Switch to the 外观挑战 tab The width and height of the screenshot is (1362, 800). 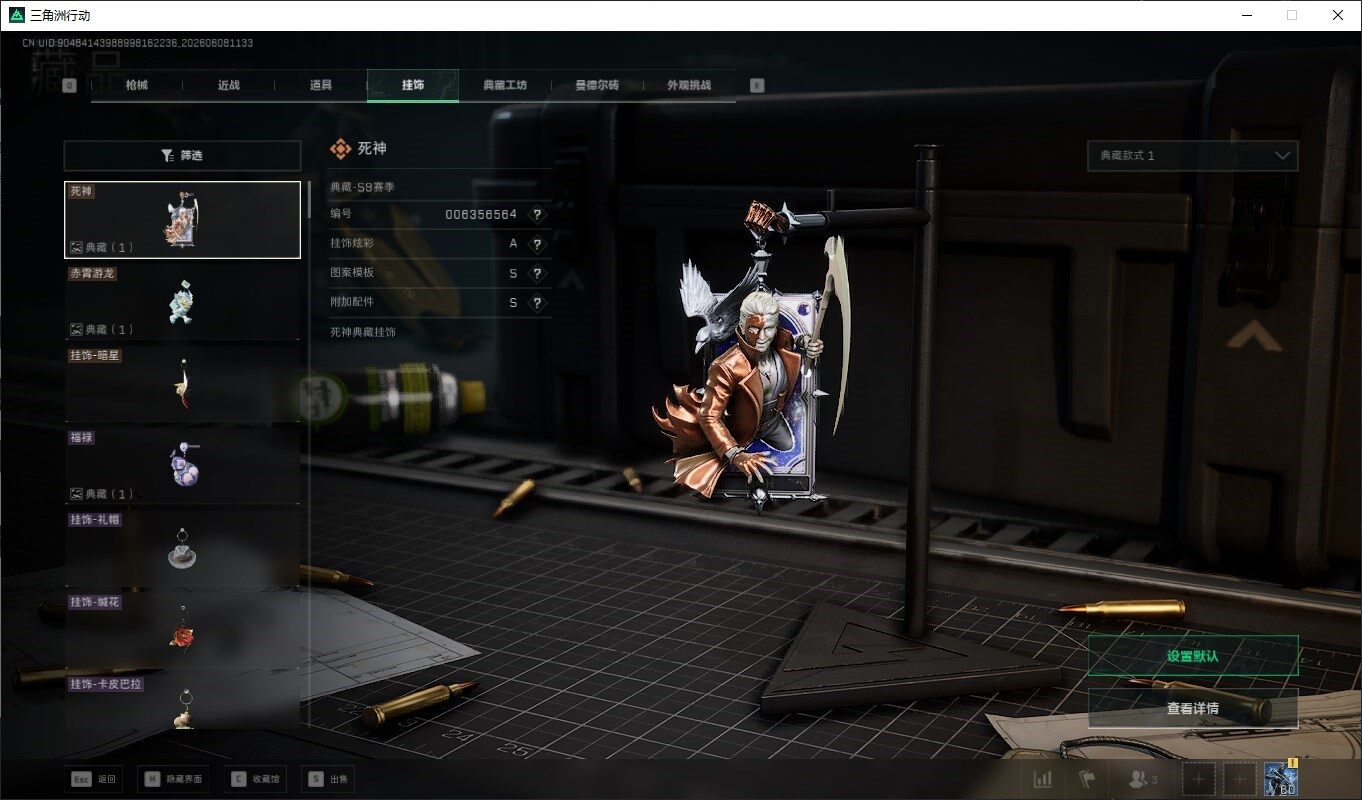689,85
